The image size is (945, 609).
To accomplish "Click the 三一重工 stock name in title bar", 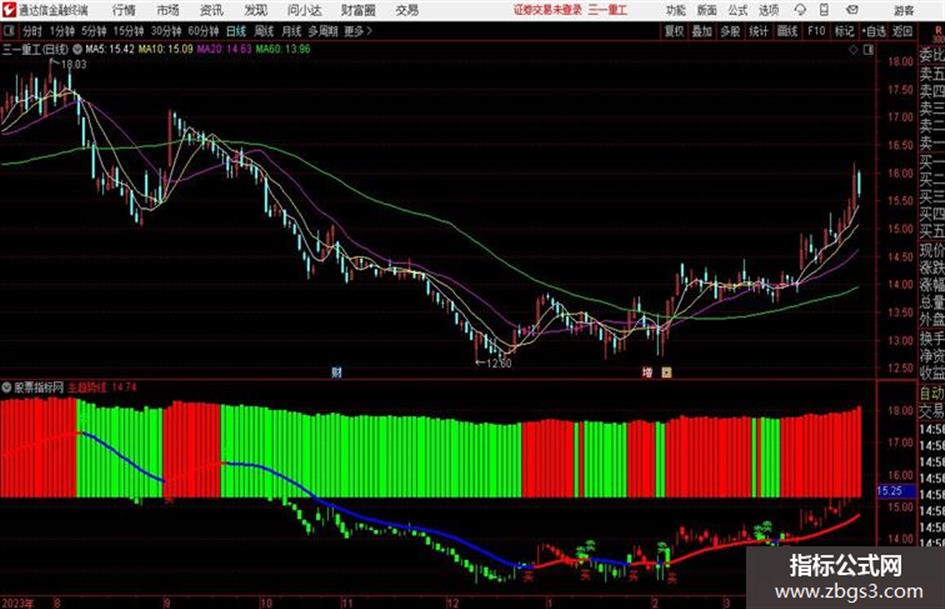I will coord(608,10).
